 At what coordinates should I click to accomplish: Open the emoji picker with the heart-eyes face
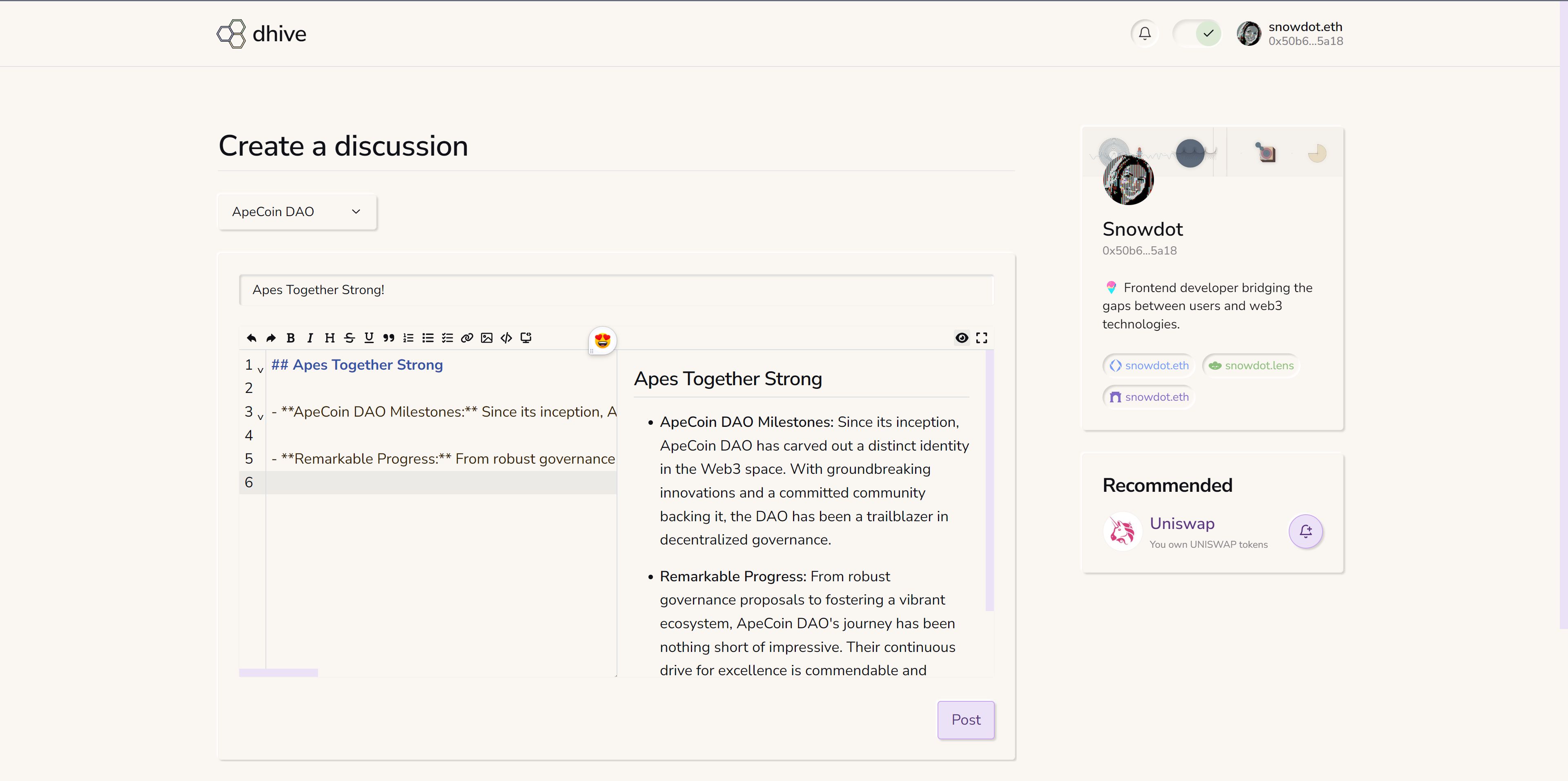(x=602, y=340)
